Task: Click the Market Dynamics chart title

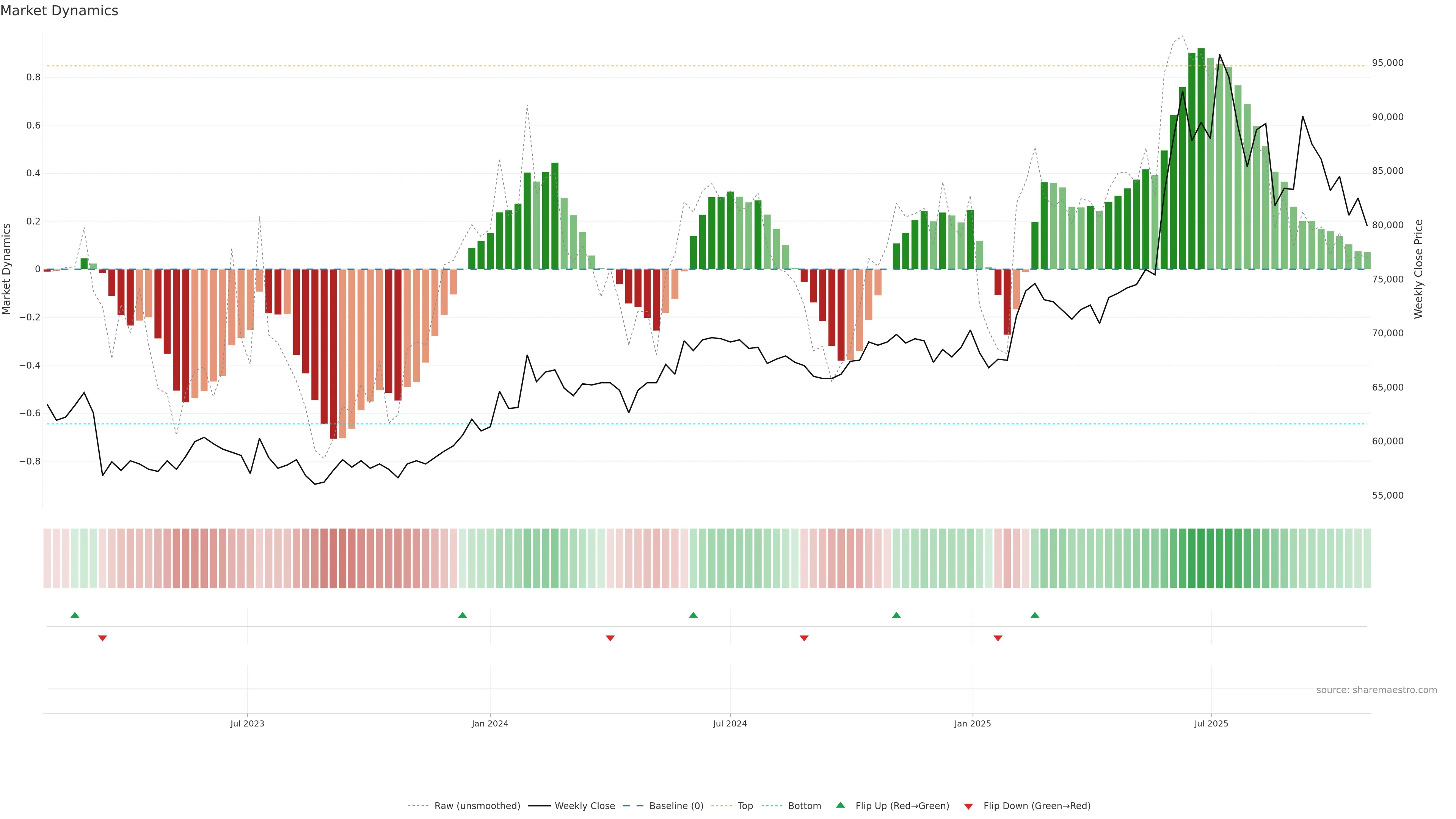Action: 60,11
